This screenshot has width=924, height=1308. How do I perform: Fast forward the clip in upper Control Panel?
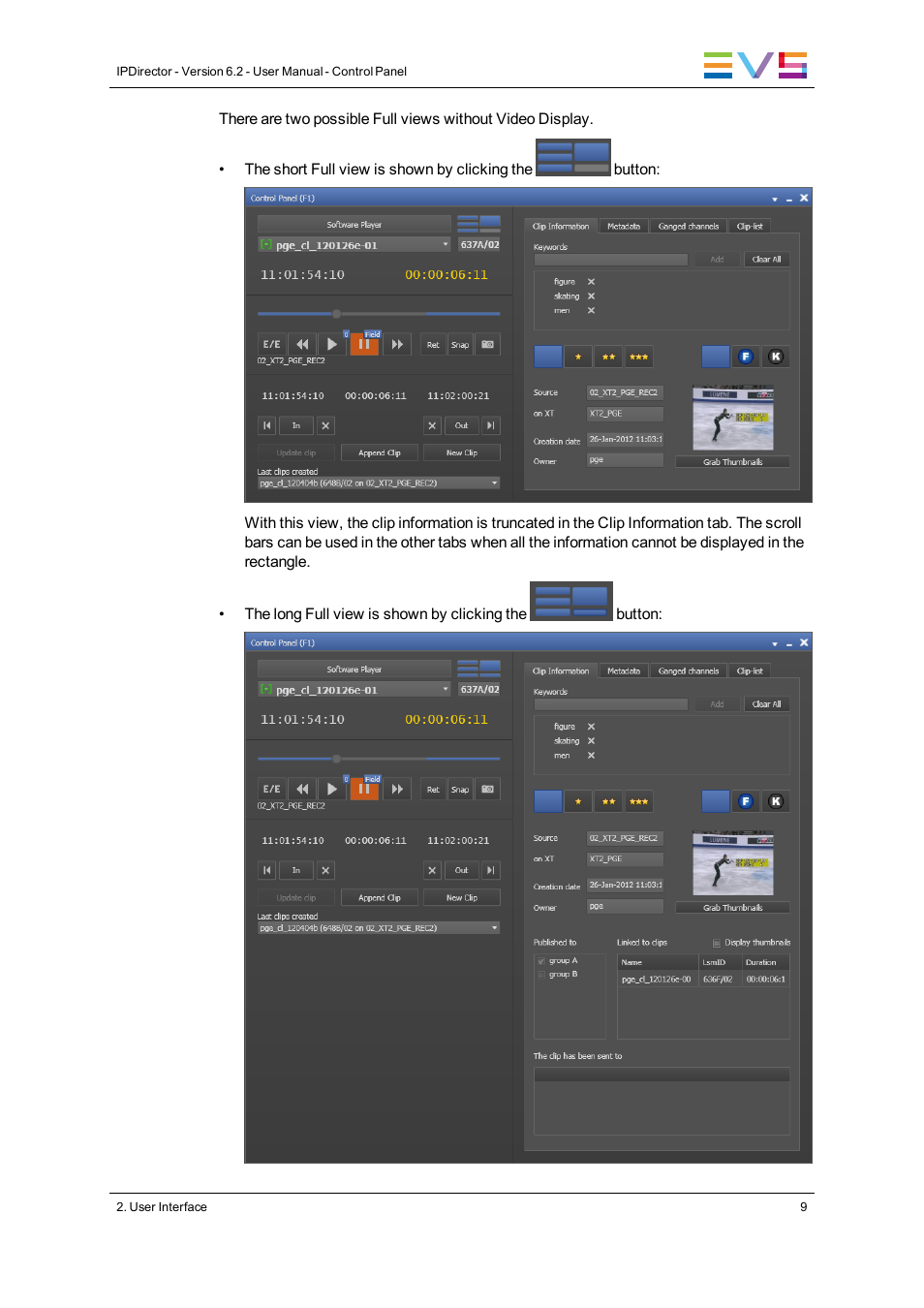396,344
